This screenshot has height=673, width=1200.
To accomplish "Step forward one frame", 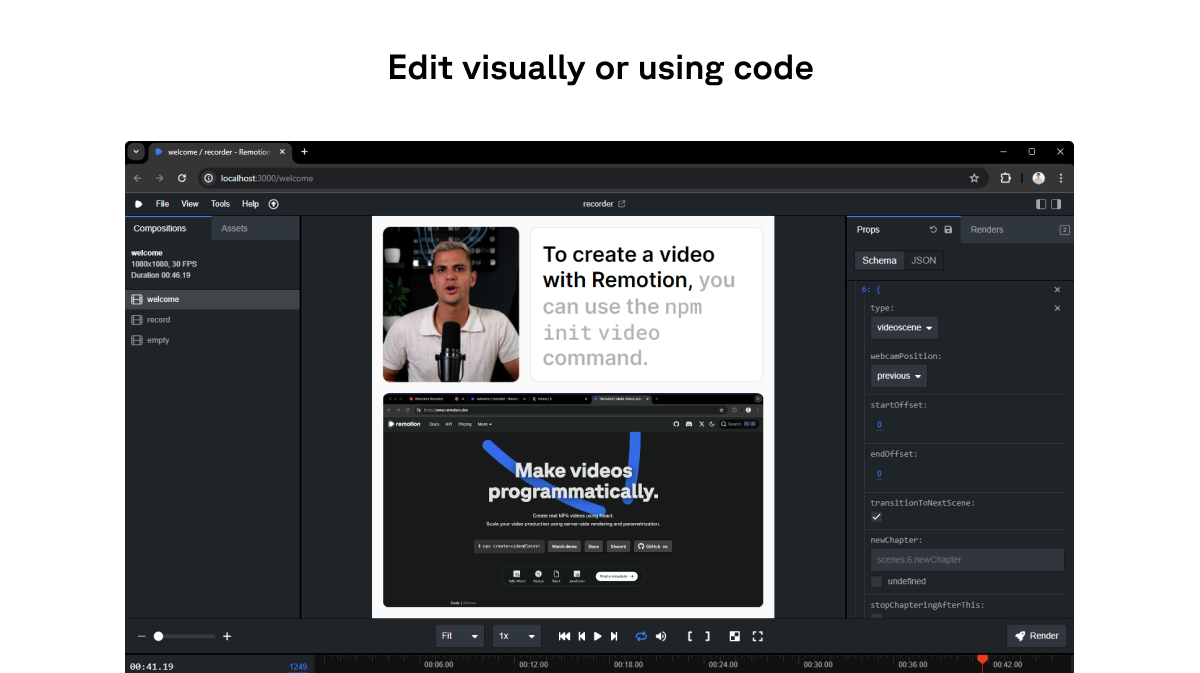I will point(614,636).
